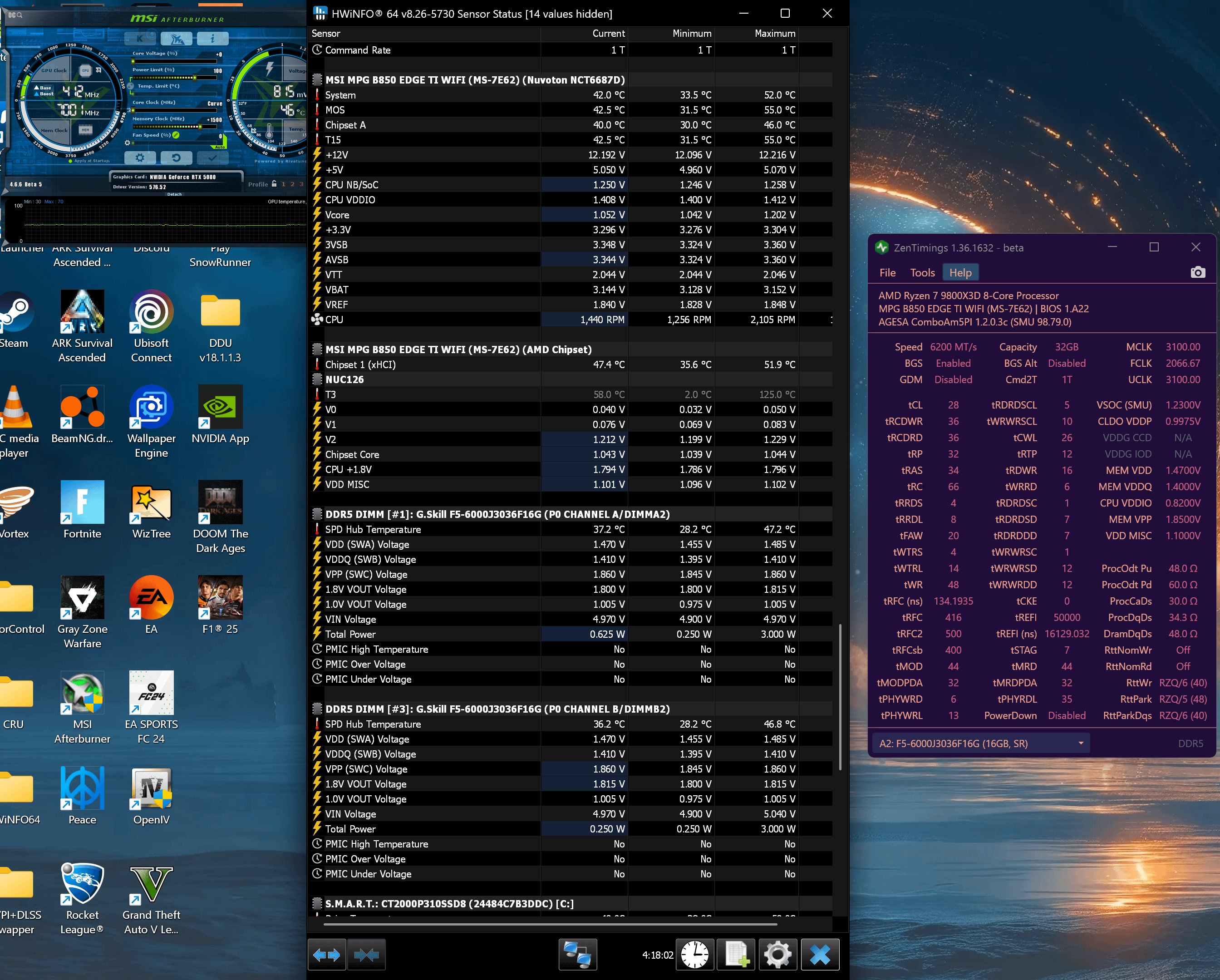This screenshot has width=1220, height=980.
Task: Click the OC Scanner icon in Afterburner
Action: point(15,15)
